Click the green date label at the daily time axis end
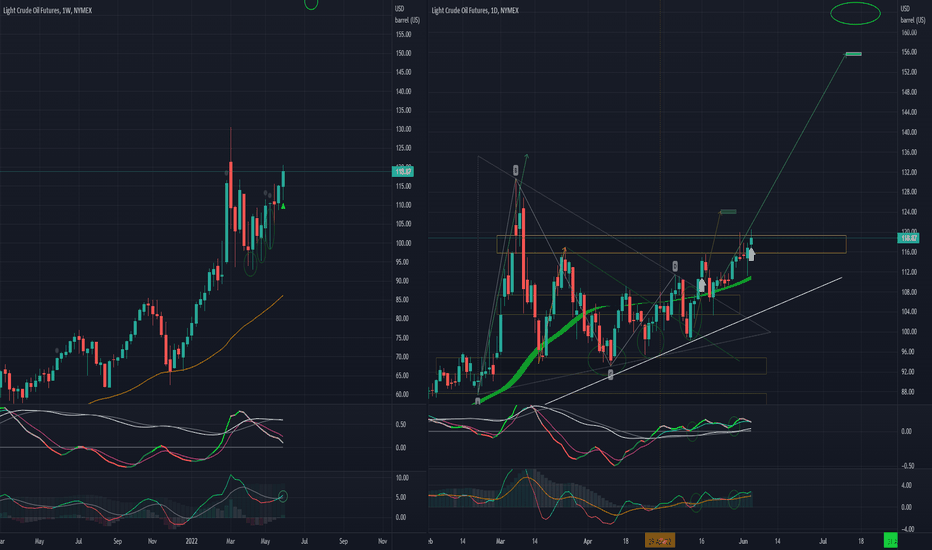Screen dimensions: 932x550 coord(890,541)
